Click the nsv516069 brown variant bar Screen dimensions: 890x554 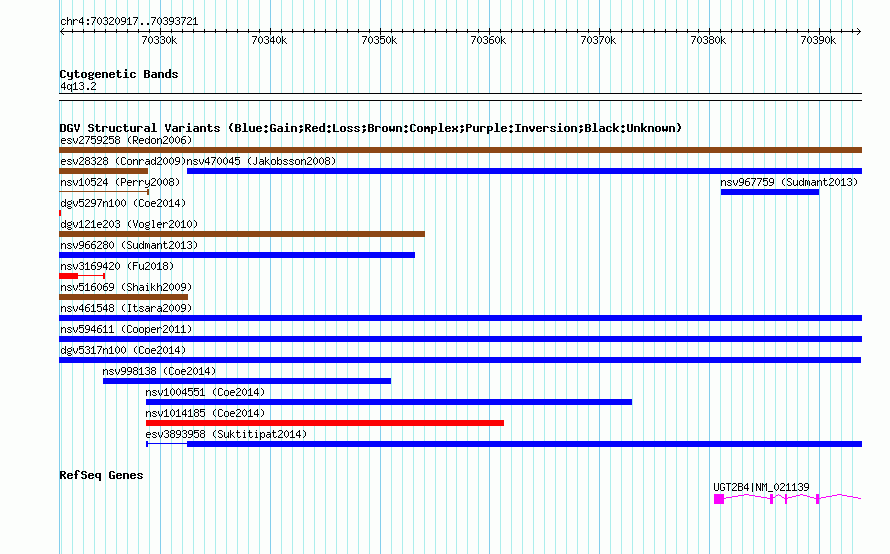[x=123, y=297]
